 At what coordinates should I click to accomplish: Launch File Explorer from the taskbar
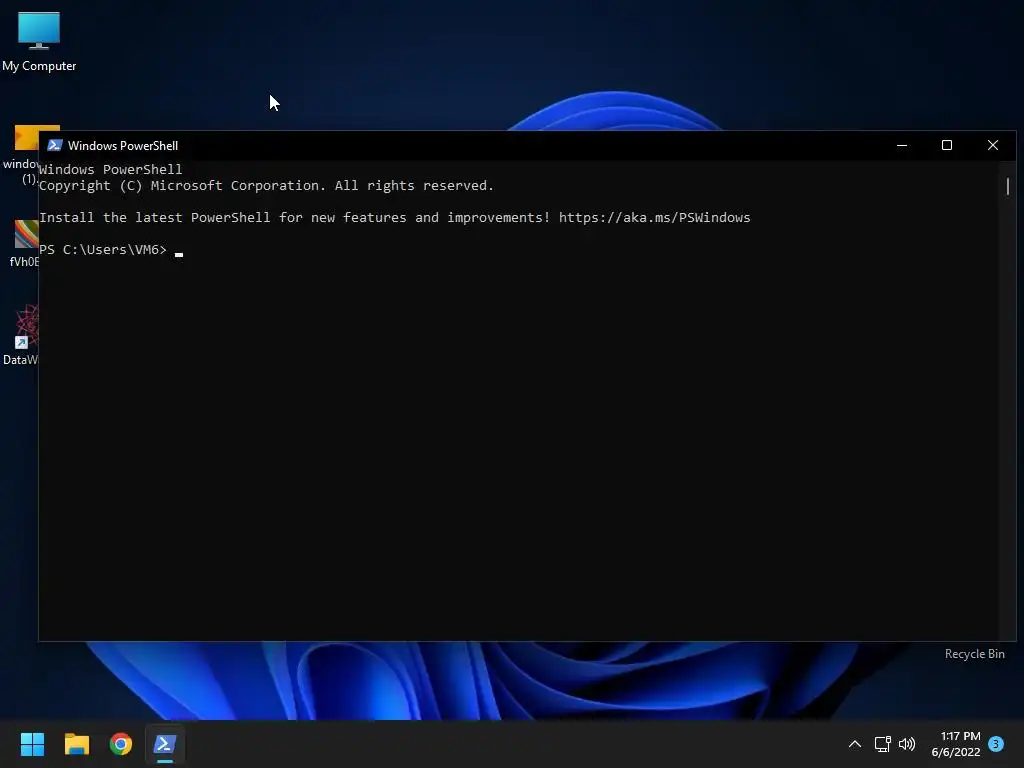(x=76, y=744)
